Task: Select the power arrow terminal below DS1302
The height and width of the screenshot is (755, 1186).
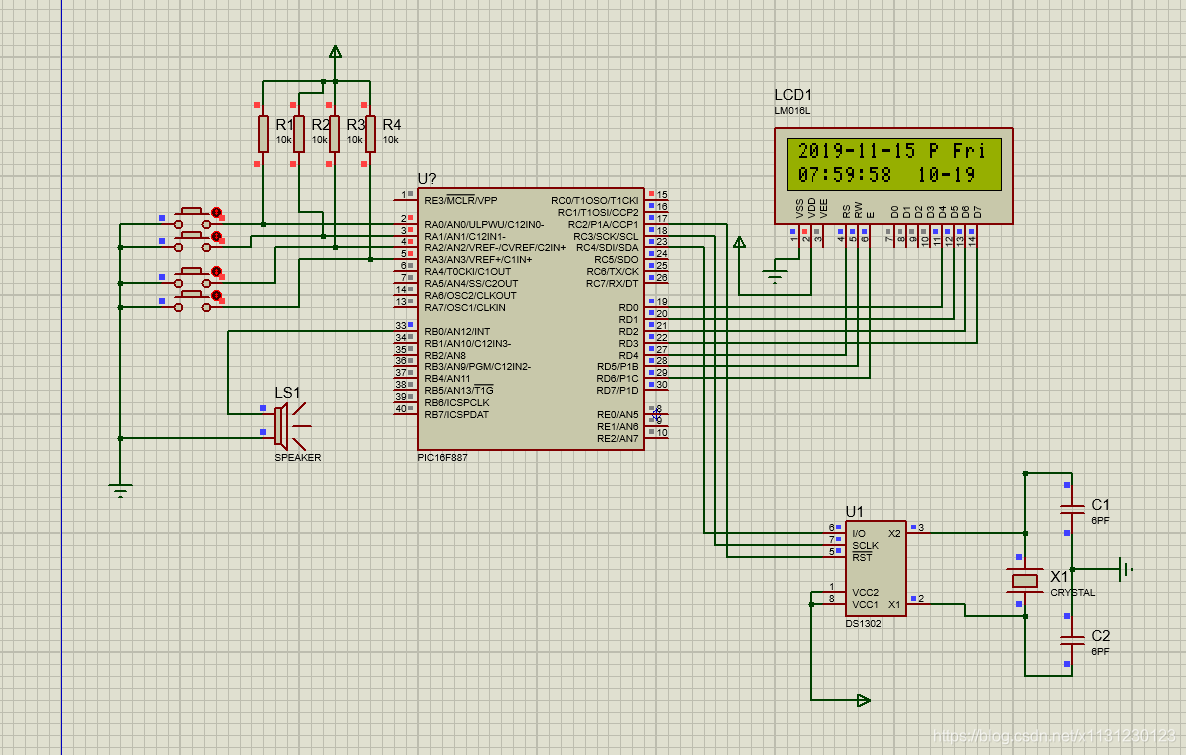Action: click(863, 700)
